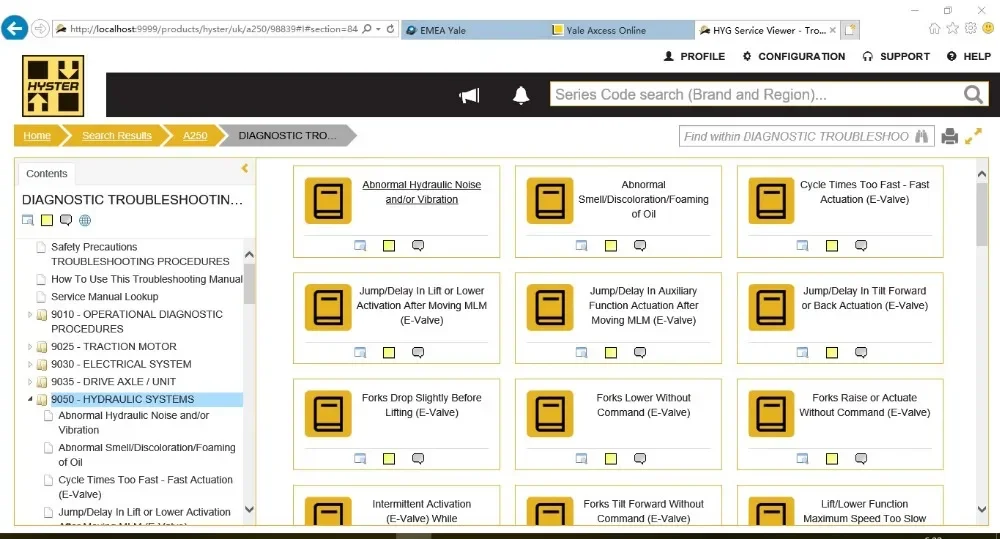Click globe icon under contents title
This screenshot has height=539, width=1000.
pos(85,220)
